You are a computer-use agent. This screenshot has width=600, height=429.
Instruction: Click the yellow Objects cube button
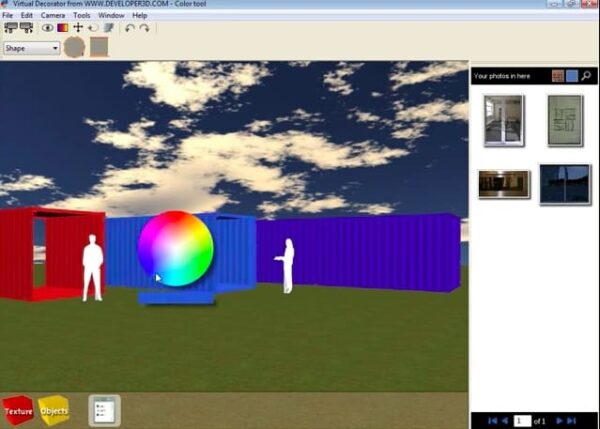[54, 411]
